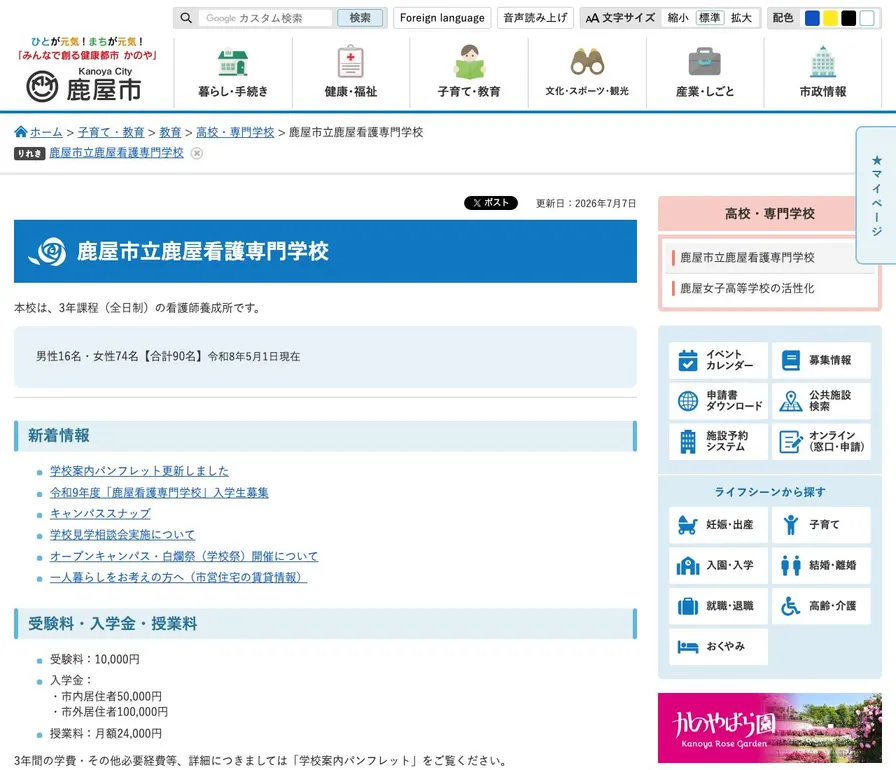
Task: Click the 更新日：2026年7月7日 text
Action: 586,203
